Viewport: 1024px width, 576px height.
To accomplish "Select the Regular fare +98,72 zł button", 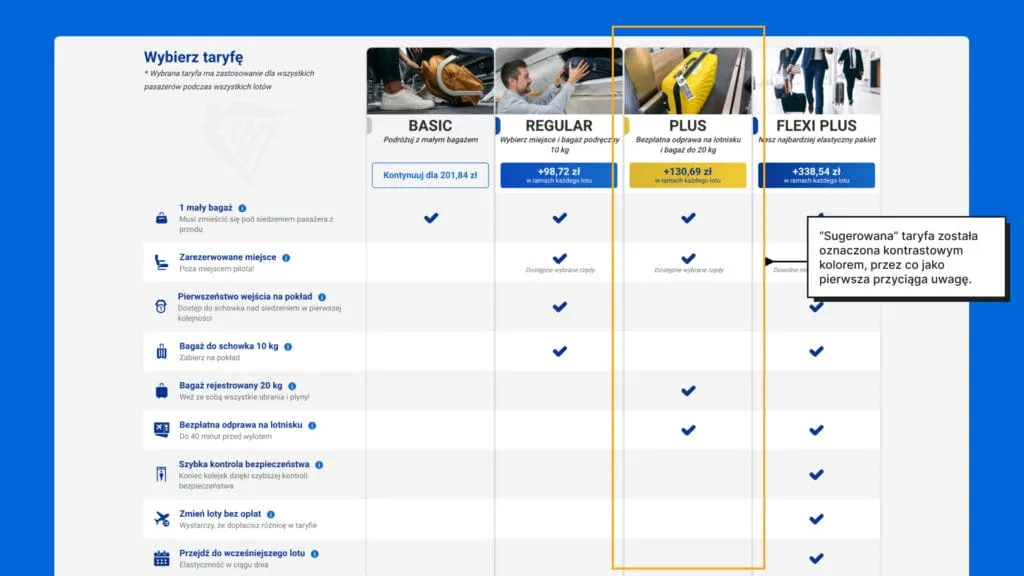I will tap(559, 175).
